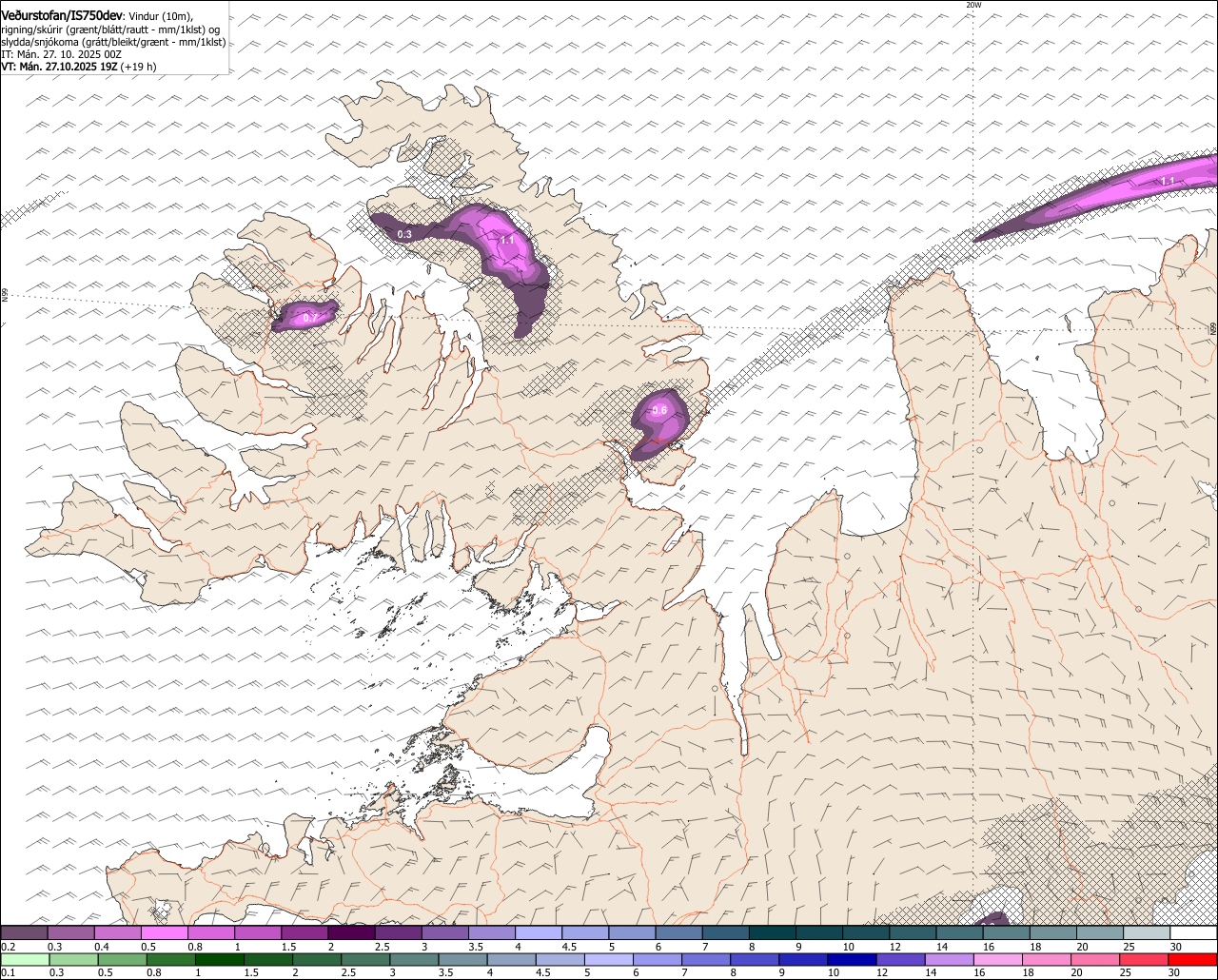Click upper legend swatch between 2.5 and 3
Viewport: 1218px width, 980px height.
pyautogui.click(x=398, y=933)
